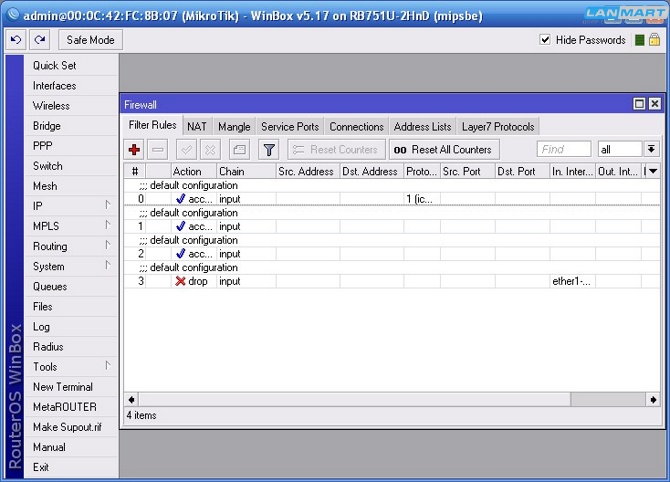Open Quick Set from sidebar
The image size is (670, 482).
tap(71, 65)
